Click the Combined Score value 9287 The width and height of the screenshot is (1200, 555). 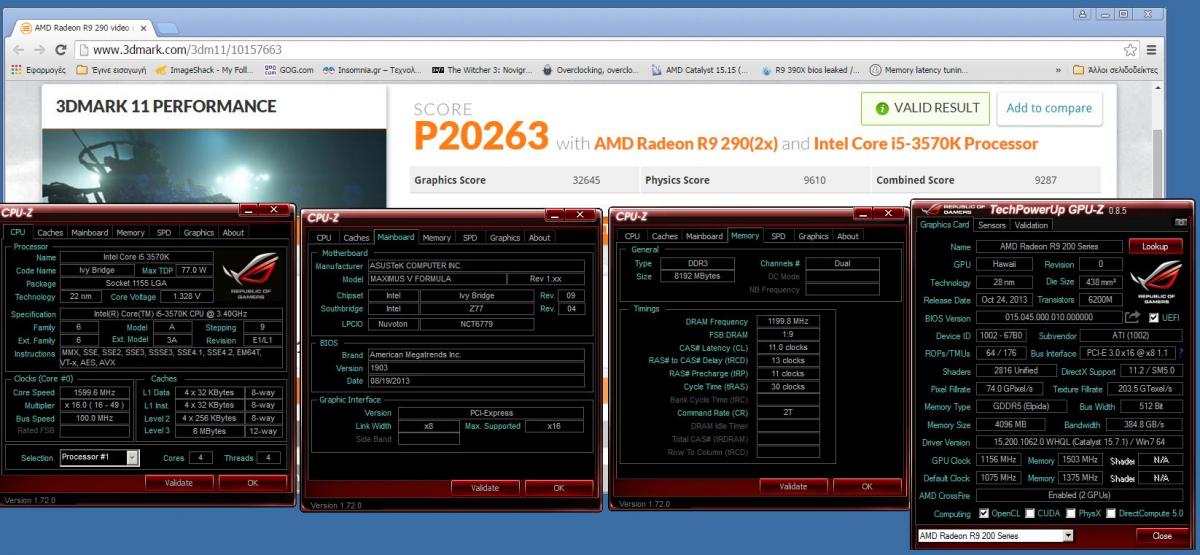pos(1046,180)
